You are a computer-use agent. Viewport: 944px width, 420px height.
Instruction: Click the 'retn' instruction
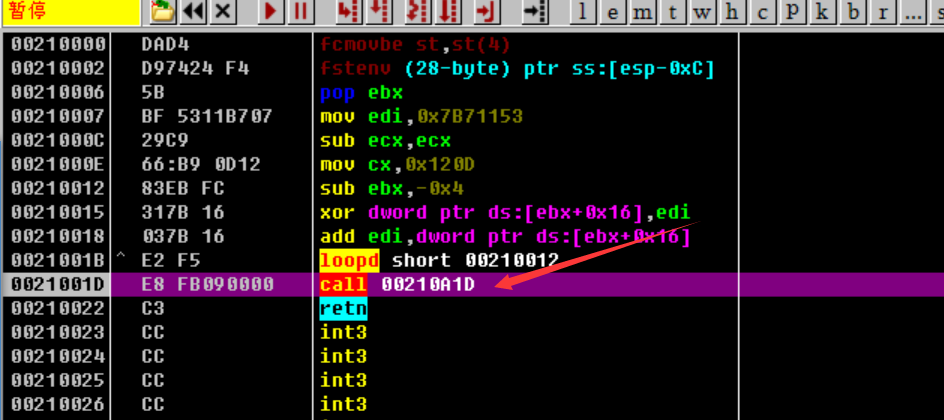pyautogui.click(x=343, y=308)
